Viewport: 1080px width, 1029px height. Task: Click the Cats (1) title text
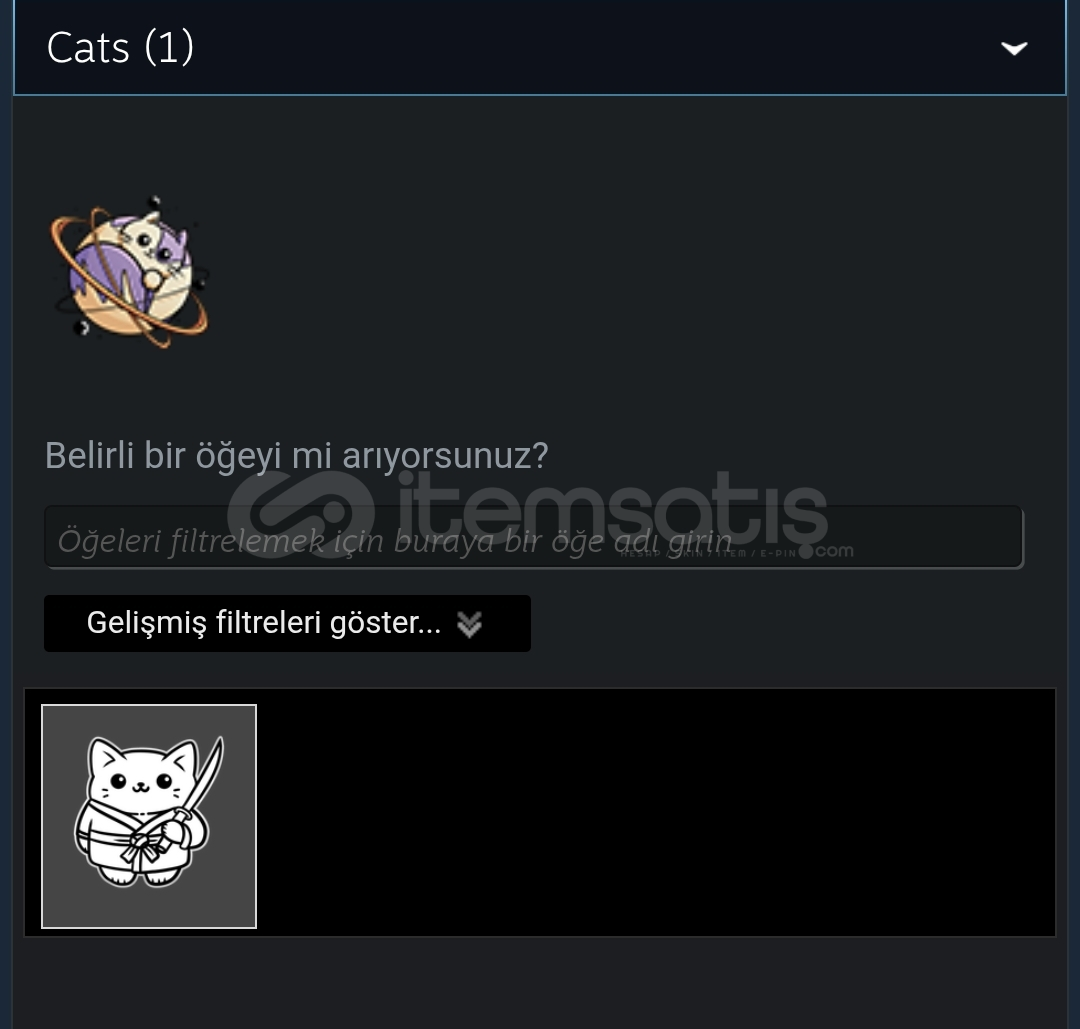click(121, 48)
